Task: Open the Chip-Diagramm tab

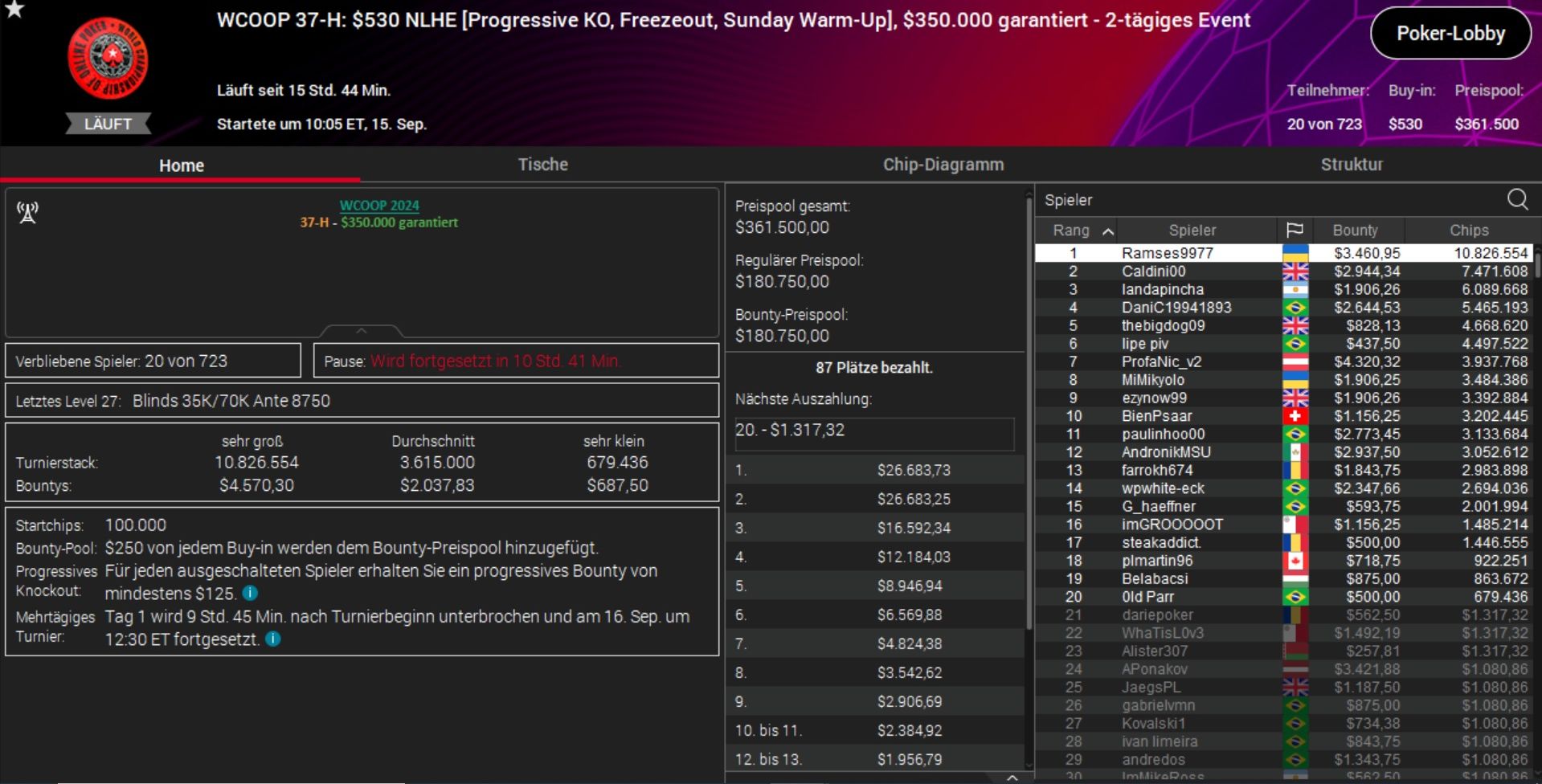Action: (943, 165)
